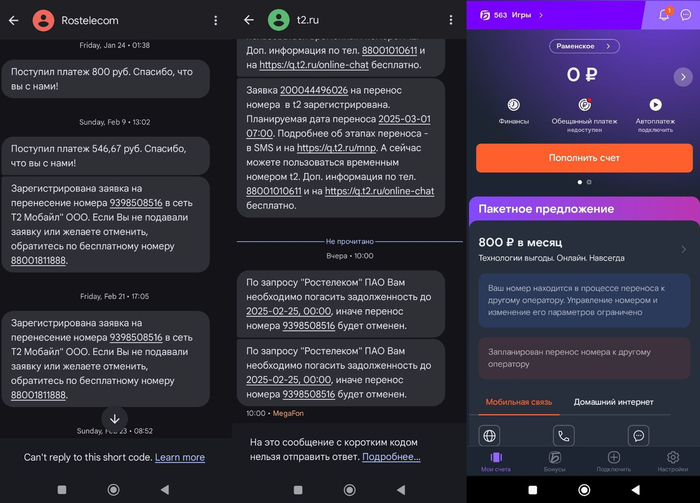The image size is (700, 503).
Task: Expand the 800 ₽ в месяц tariff details
Action: pos(684,249)
